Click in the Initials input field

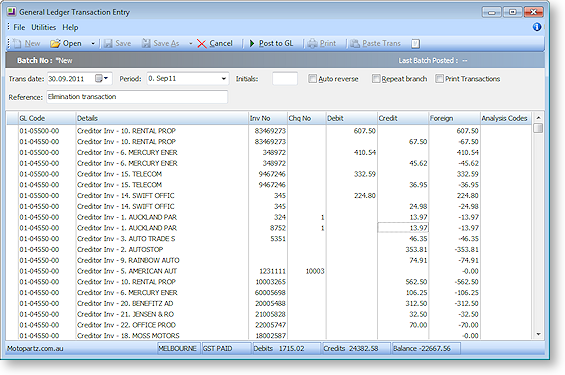pos(285,79)
